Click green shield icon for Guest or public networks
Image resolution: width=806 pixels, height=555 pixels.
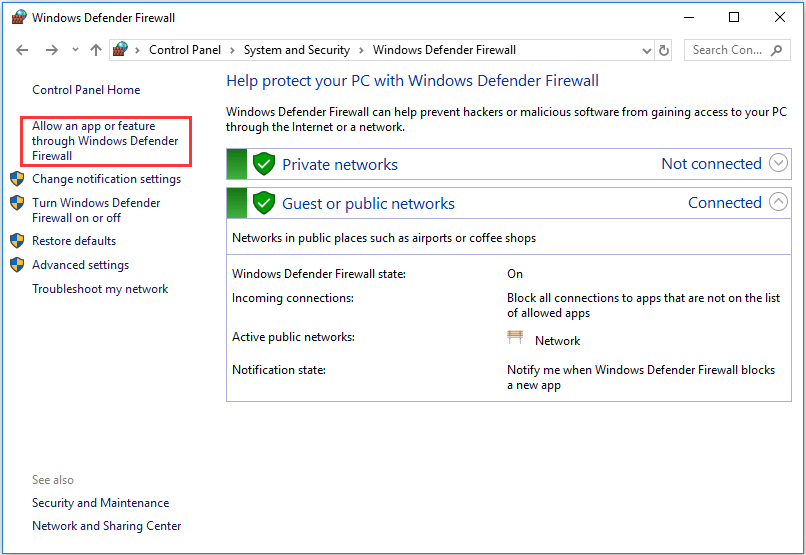pos(264,203)
